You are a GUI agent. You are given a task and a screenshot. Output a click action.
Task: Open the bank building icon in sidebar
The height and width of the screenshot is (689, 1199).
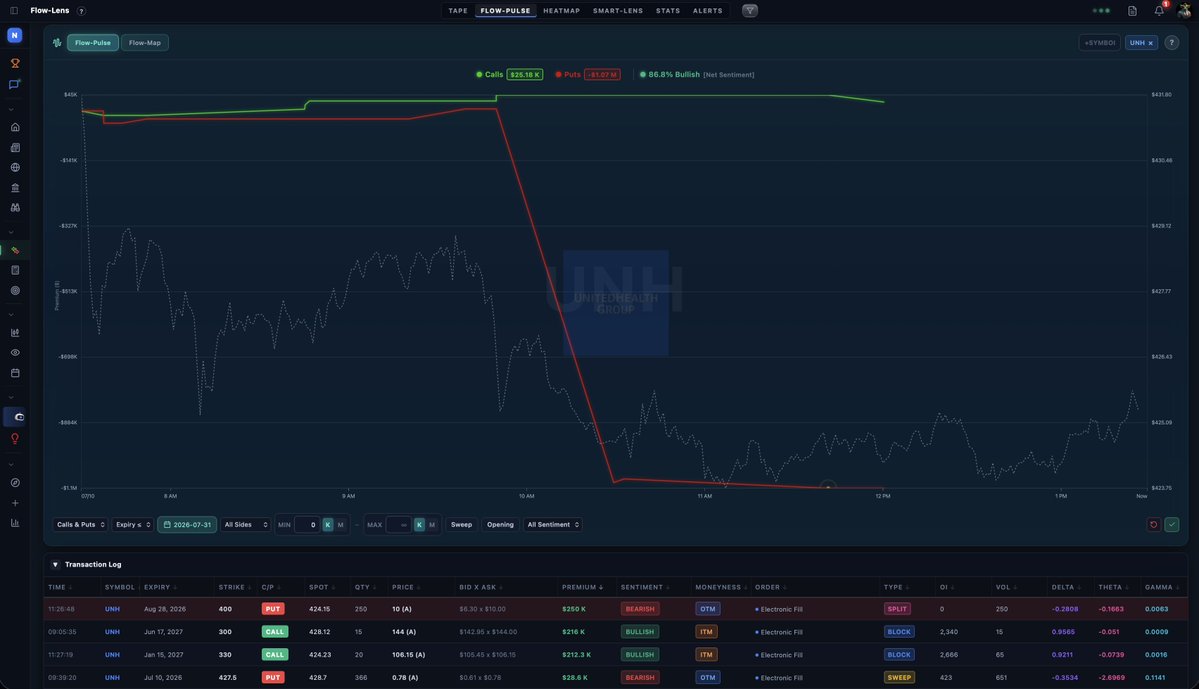(x=15, y=187)
